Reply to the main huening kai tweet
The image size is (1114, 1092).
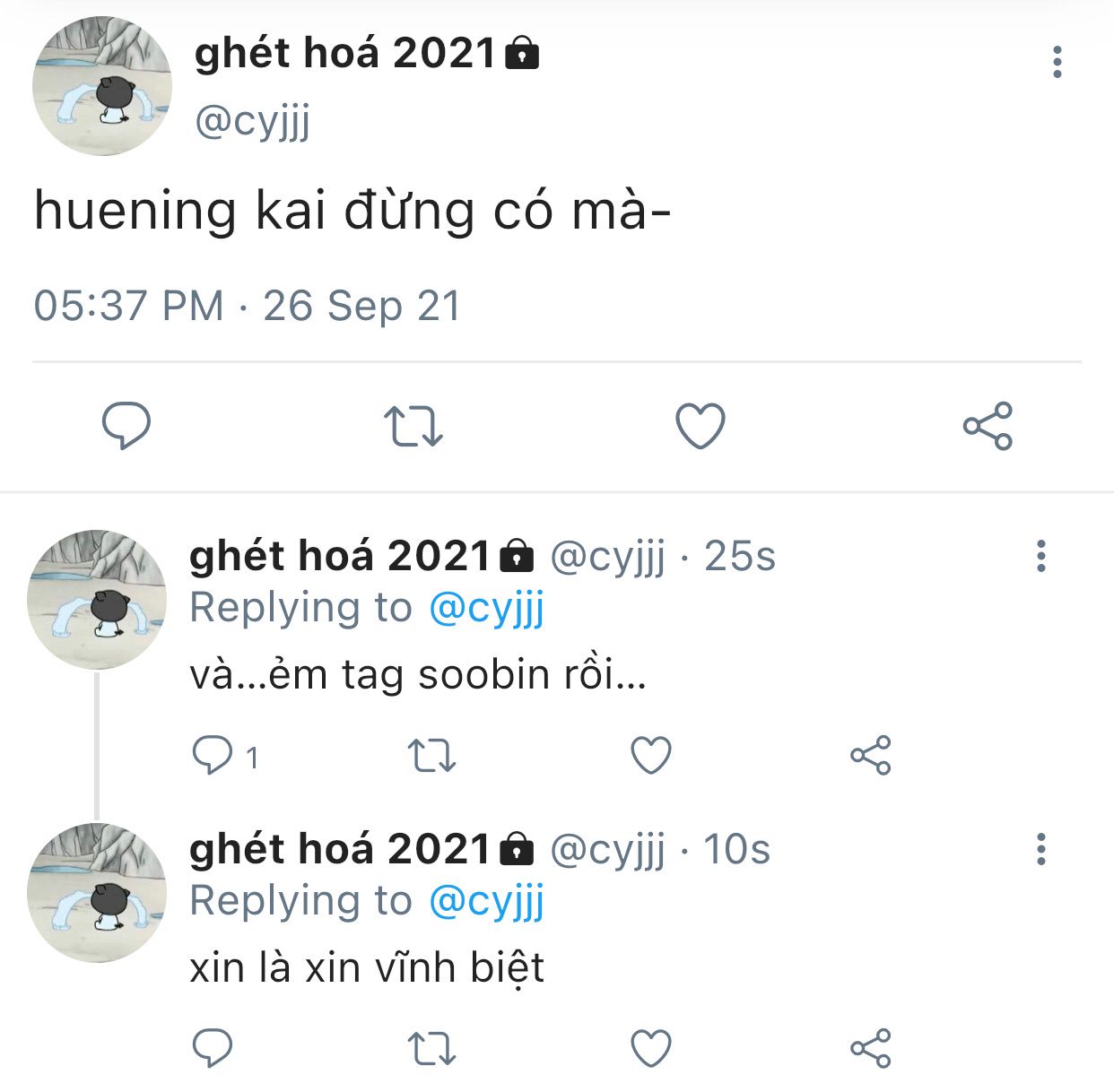[126, 426]
